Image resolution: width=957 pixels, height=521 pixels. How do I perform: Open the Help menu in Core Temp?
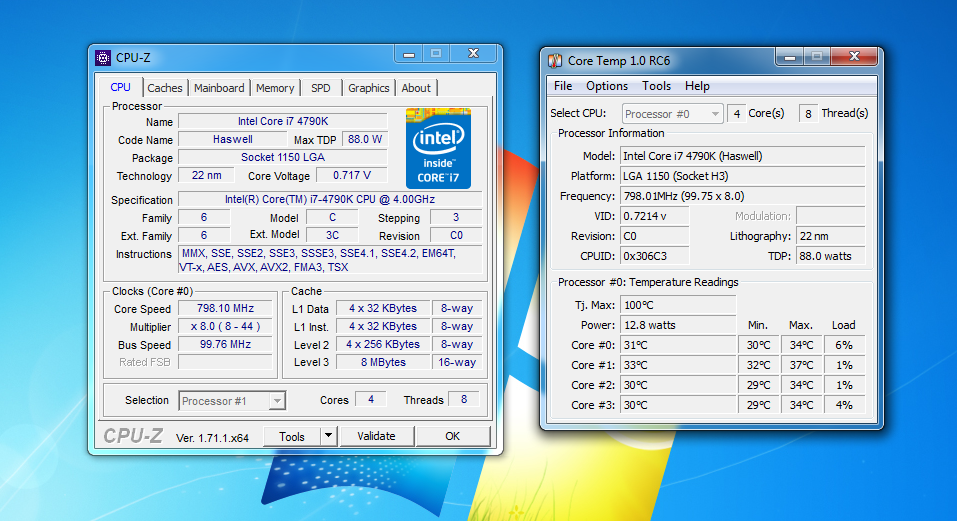697,86
